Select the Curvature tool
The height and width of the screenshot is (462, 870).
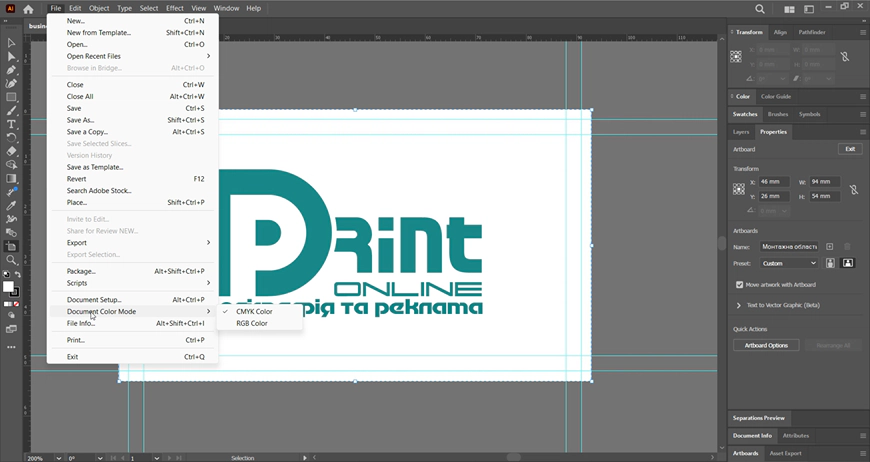point(11,84)
